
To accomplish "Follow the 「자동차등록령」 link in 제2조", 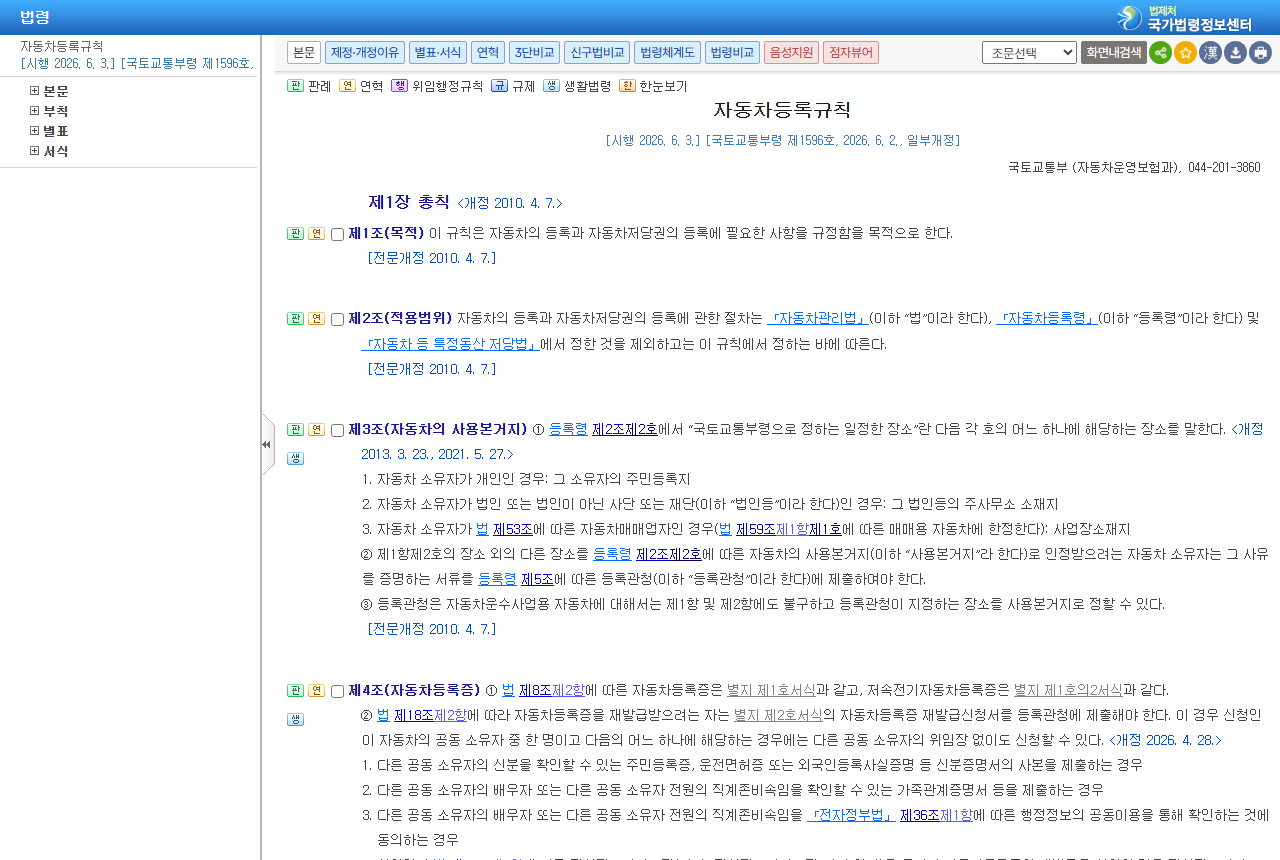I will pos(1047,318).
